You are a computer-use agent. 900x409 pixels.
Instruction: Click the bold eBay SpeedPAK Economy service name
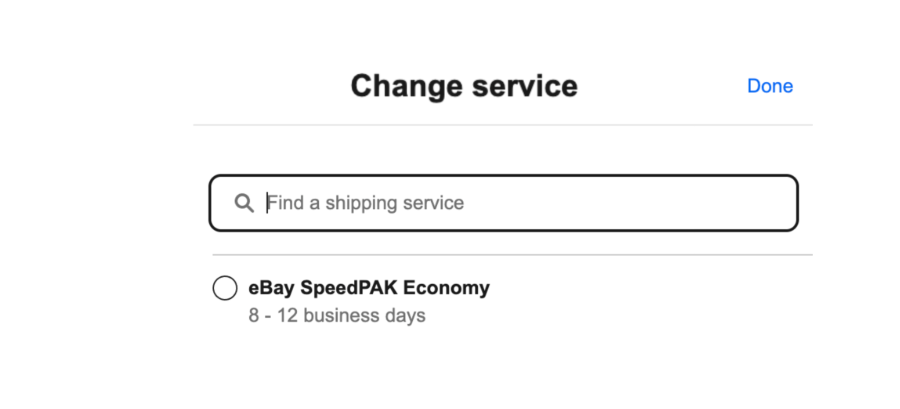369,288
